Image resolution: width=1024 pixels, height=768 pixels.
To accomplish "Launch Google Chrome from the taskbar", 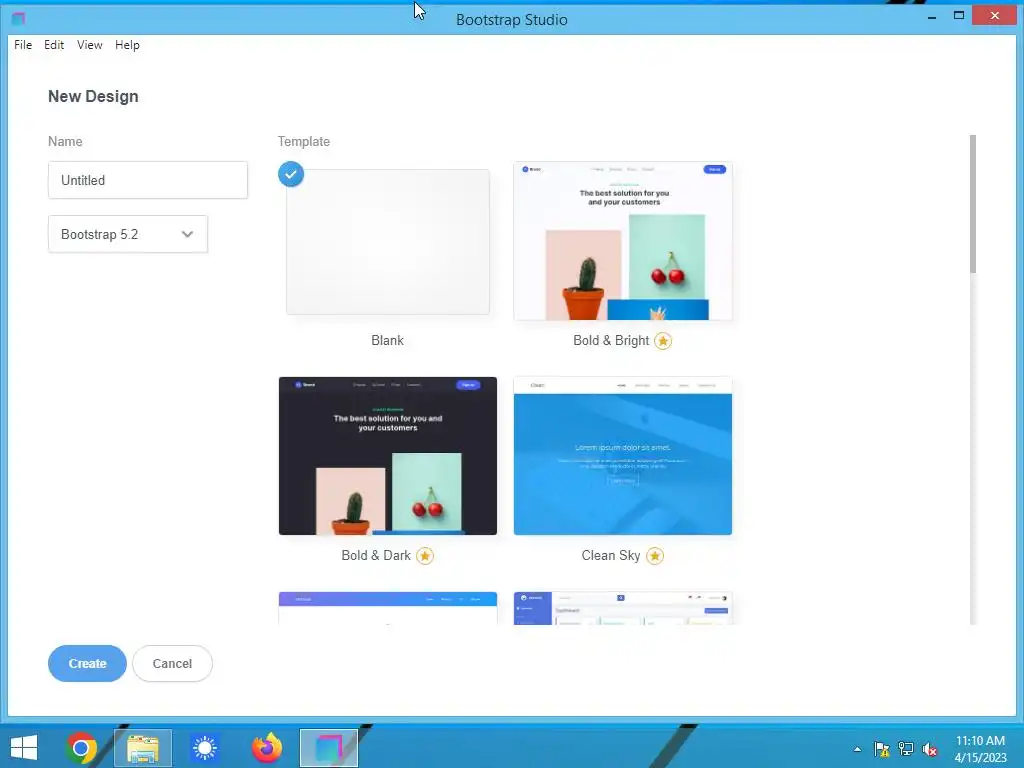I will click(x=81, y=748).
